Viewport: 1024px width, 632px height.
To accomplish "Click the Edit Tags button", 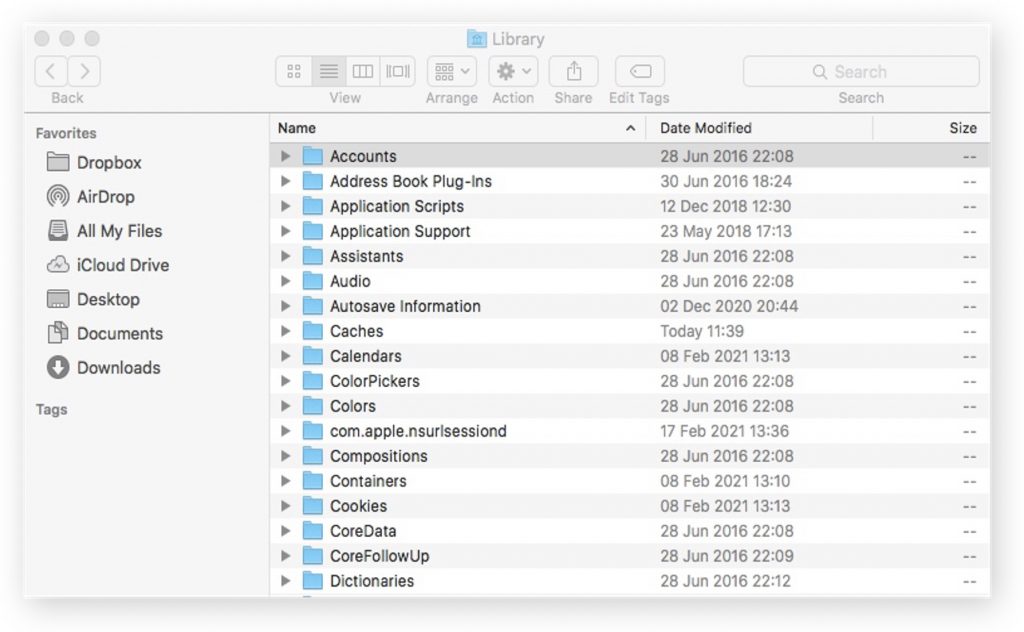I will [x=640, y=72].
